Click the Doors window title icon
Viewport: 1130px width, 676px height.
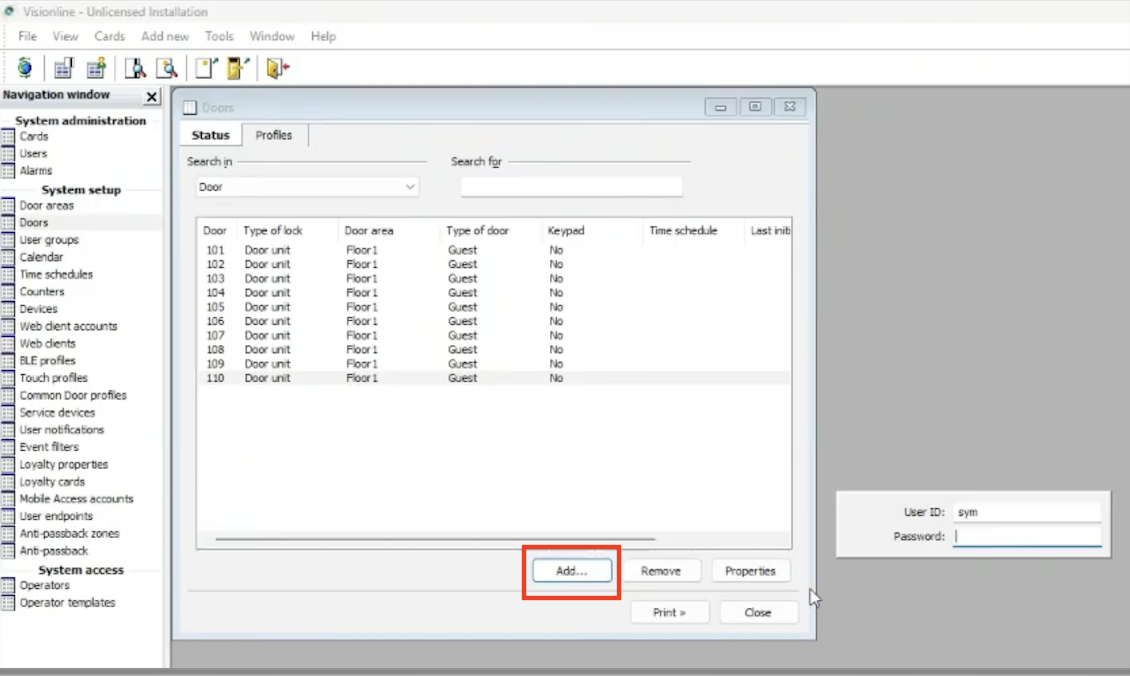tap(190, 107)
